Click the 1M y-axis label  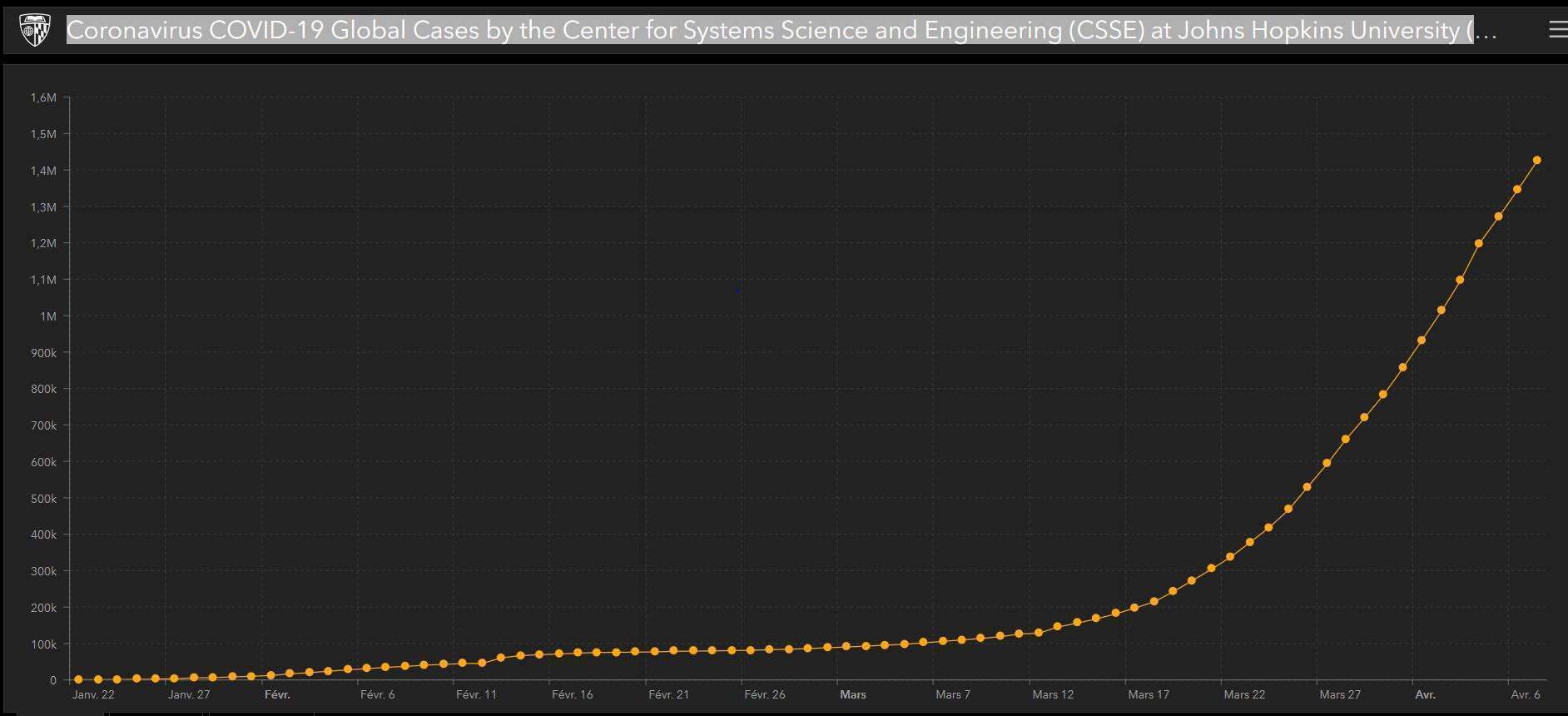pos(48,316)
